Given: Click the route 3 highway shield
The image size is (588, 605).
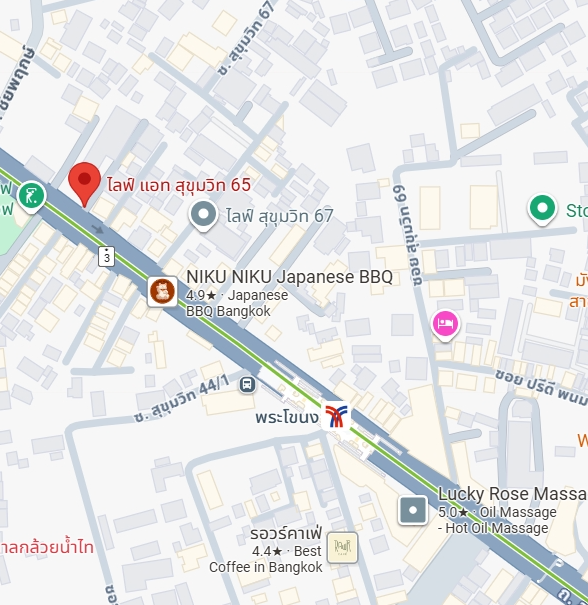Looking at the screenshot, I should pyautogui.click(x=106, y=256).
